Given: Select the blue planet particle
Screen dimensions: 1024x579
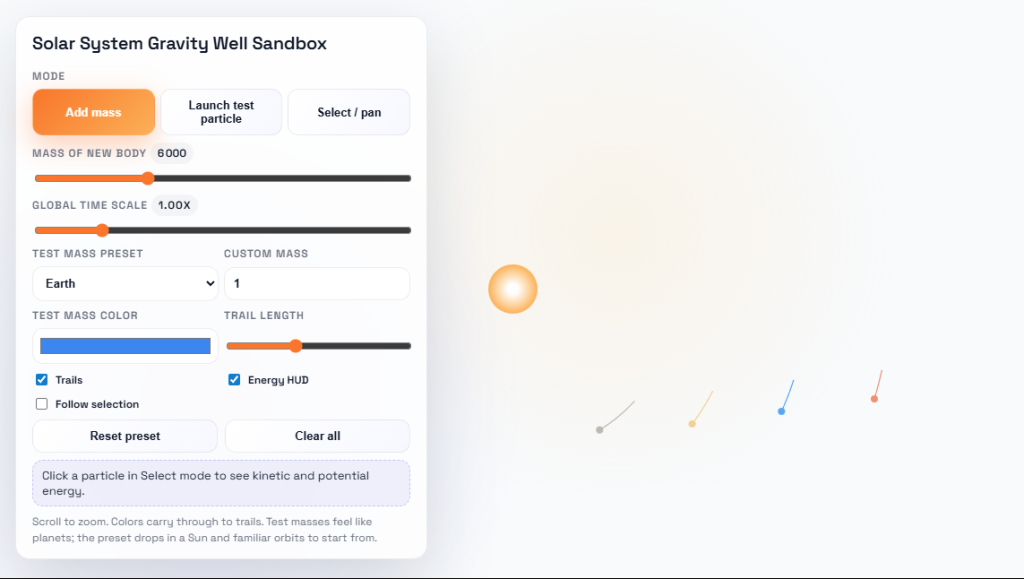Looking at the screenshot, I should (782, 411).
